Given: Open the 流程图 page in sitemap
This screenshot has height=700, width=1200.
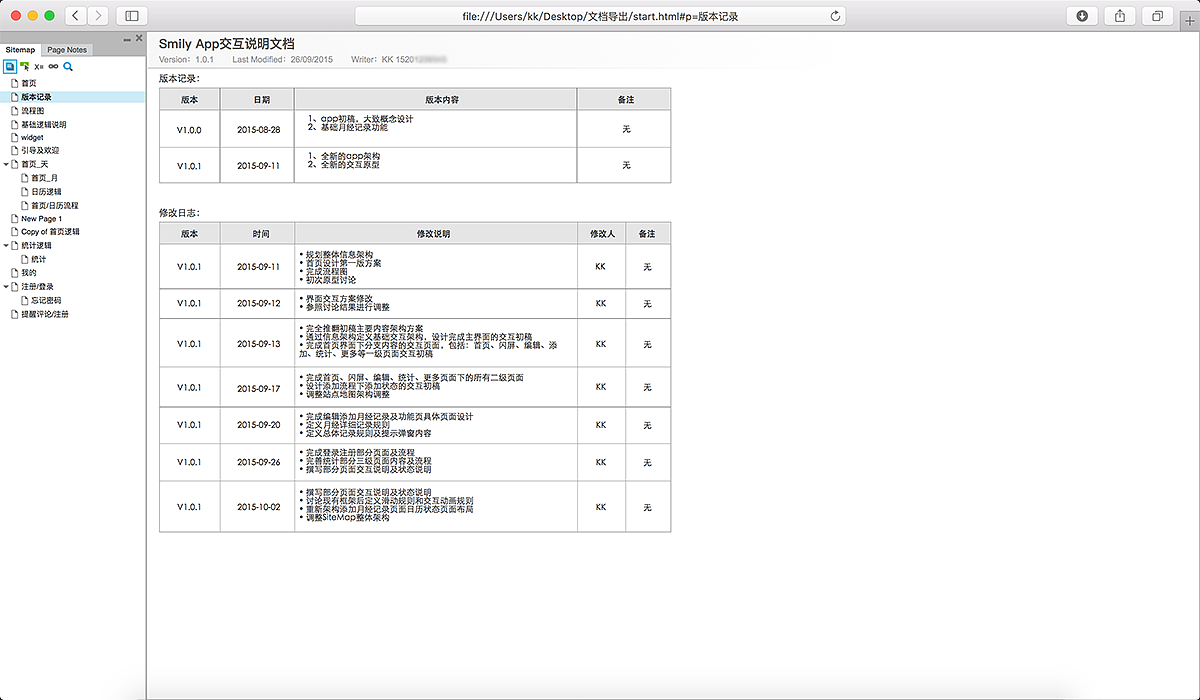Looking at the screenshot, I should click(32, 110).
